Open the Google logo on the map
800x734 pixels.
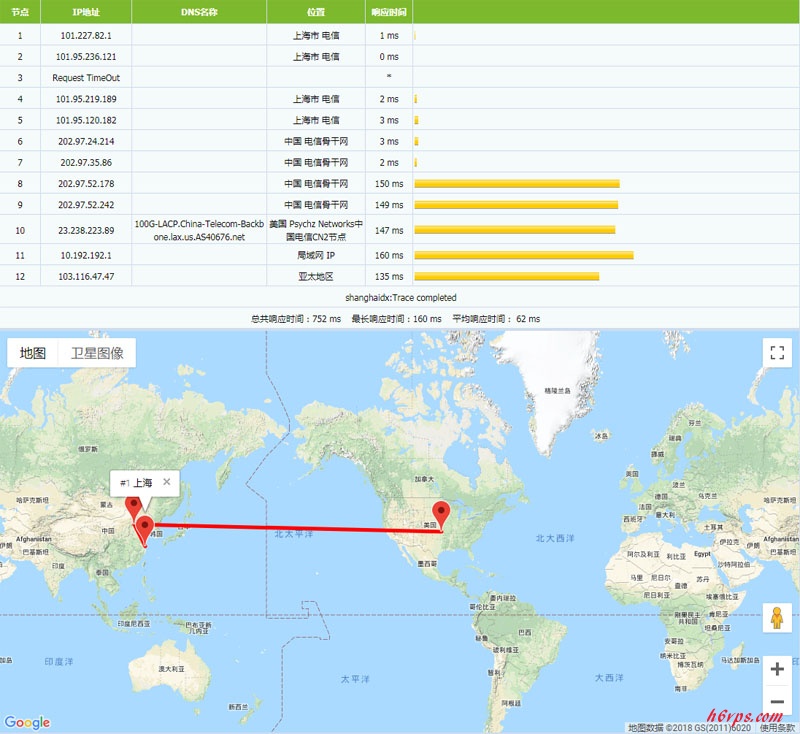[28, 722]
